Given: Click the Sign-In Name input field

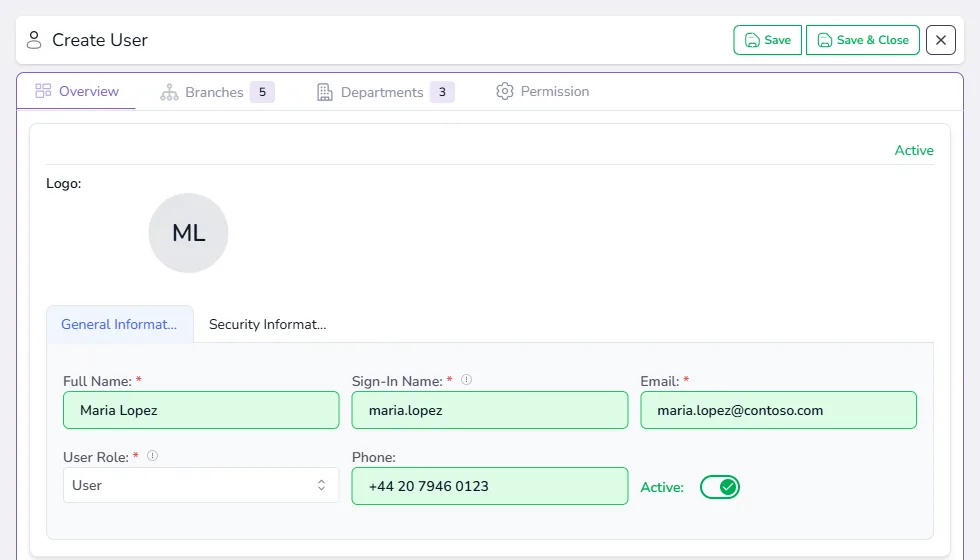Looking at the screenshot, I should click(490, 410).
